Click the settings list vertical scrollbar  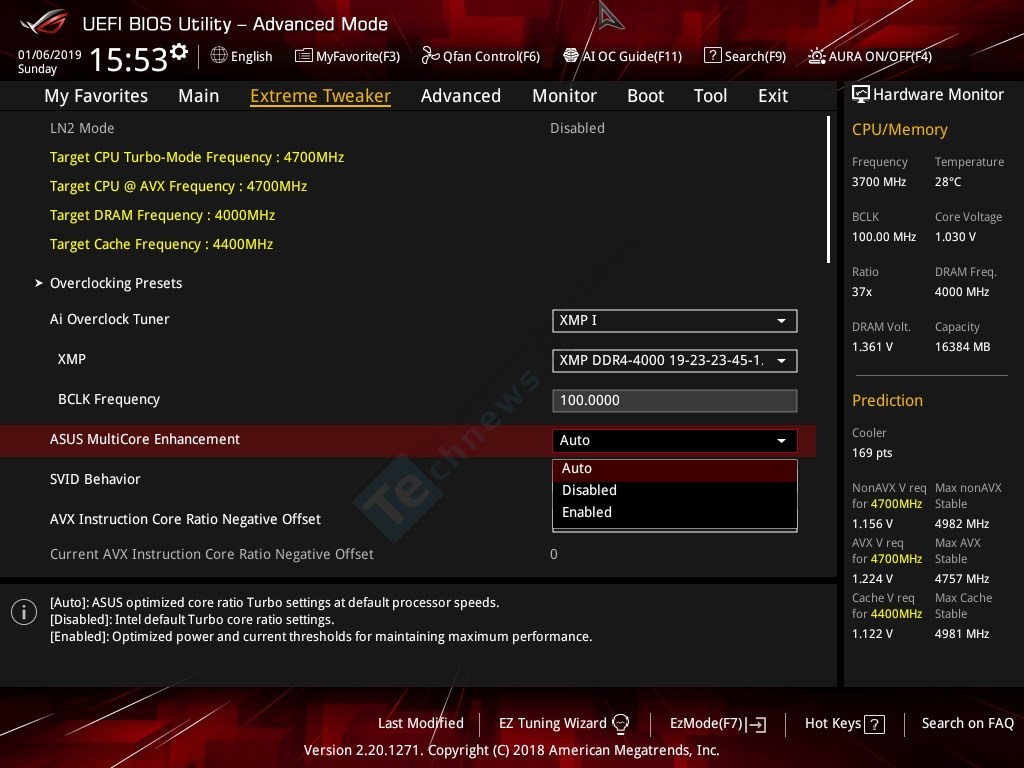[x=828, y=189]
